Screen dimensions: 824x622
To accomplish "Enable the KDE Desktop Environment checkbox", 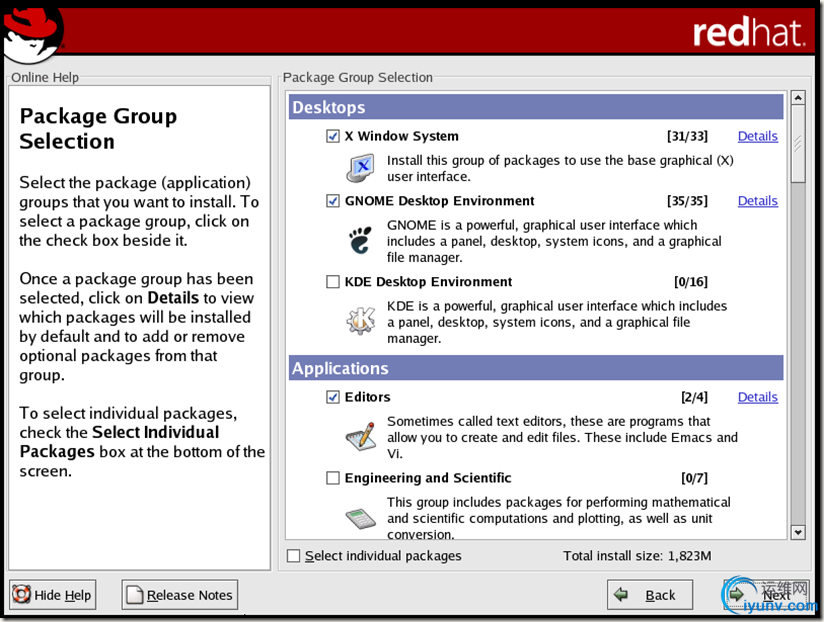I will point(333,282).
